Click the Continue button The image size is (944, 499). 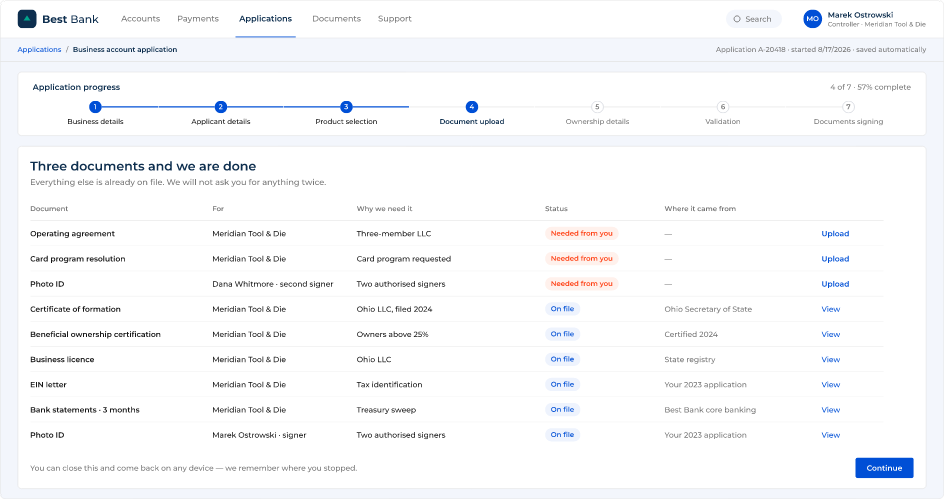[884, 468]
